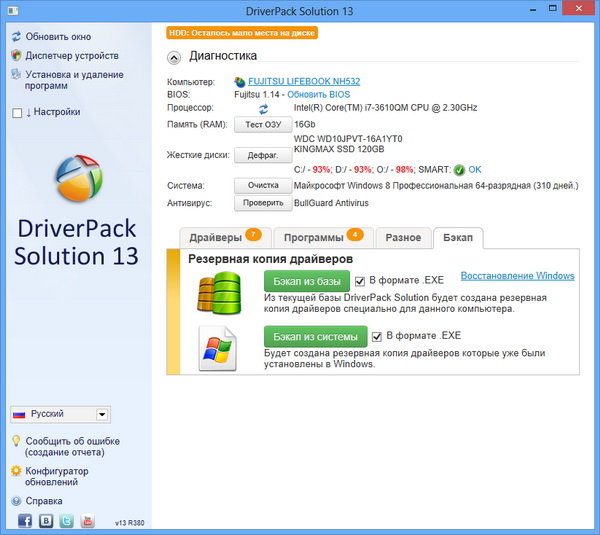The image size is (600, 535).
Task: Click the lightbulb error report icon
Action: 17,441
